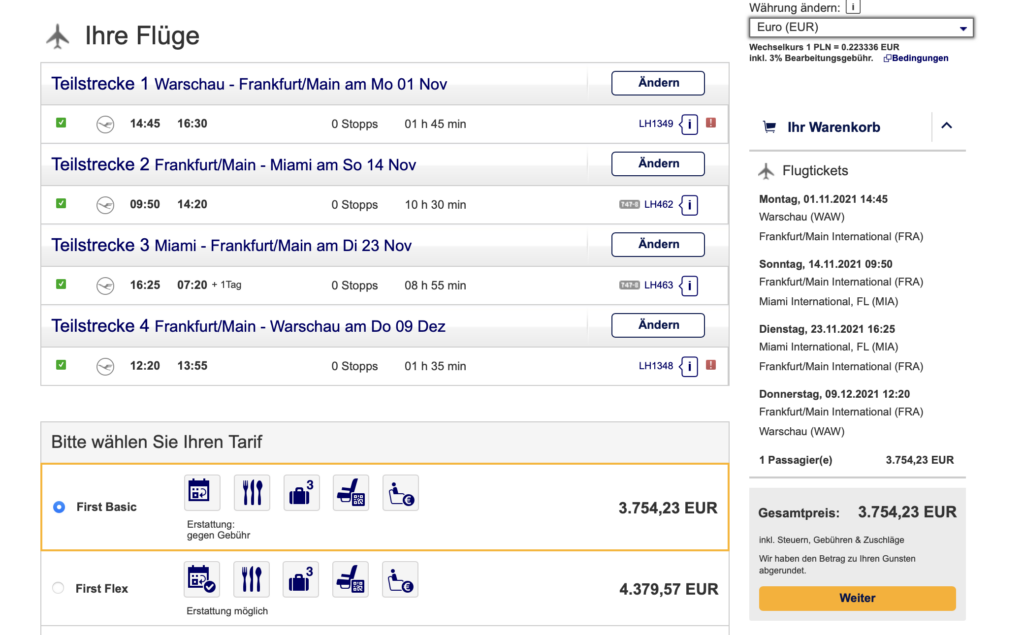Click Ändern for Teilstrecke 4 Frankfurt - Warschau
1024x635 pixels.
point(658,325)
